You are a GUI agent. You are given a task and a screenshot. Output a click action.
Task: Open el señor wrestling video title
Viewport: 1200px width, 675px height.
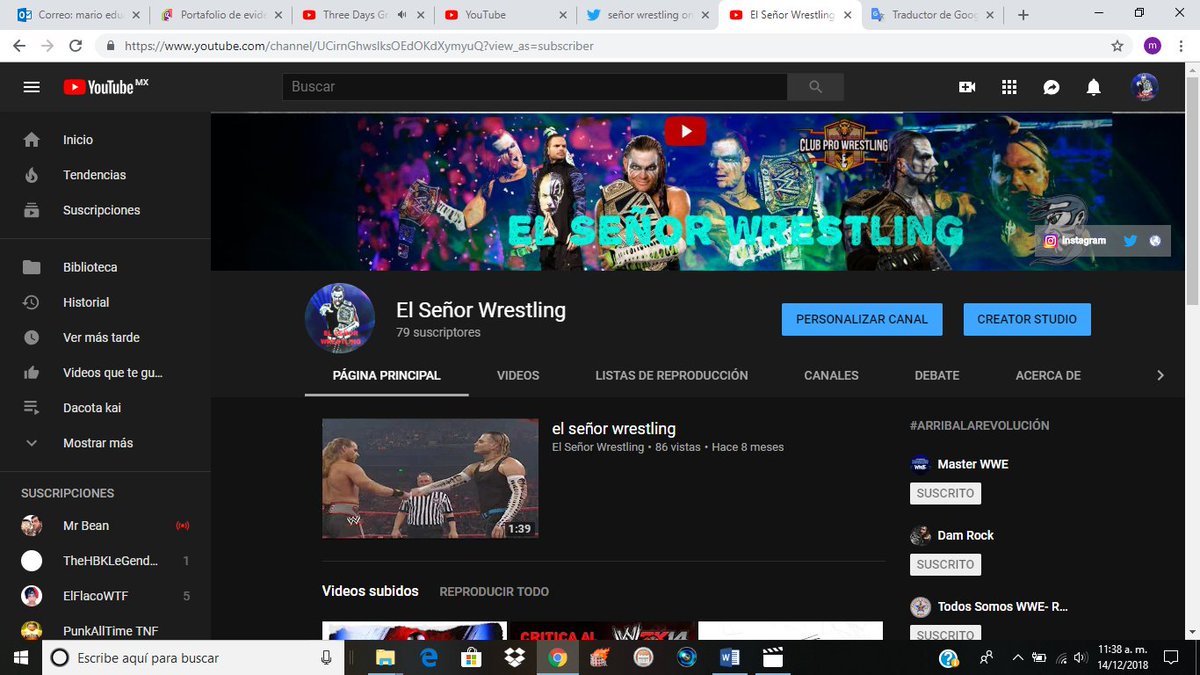pyautogui.click(x=614, y=428)
